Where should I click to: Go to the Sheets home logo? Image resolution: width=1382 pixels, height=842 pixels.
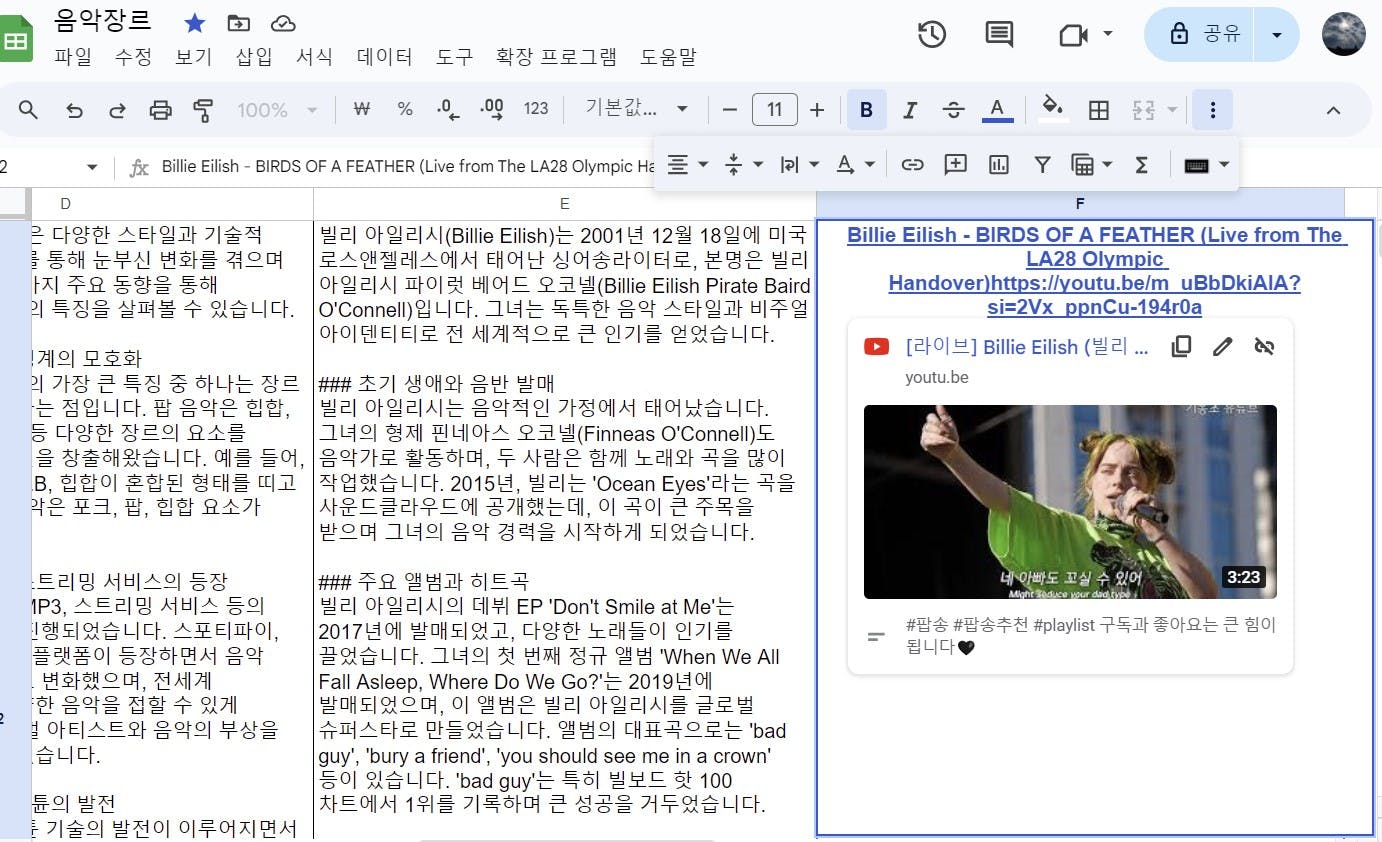click(x=16, y=40)
